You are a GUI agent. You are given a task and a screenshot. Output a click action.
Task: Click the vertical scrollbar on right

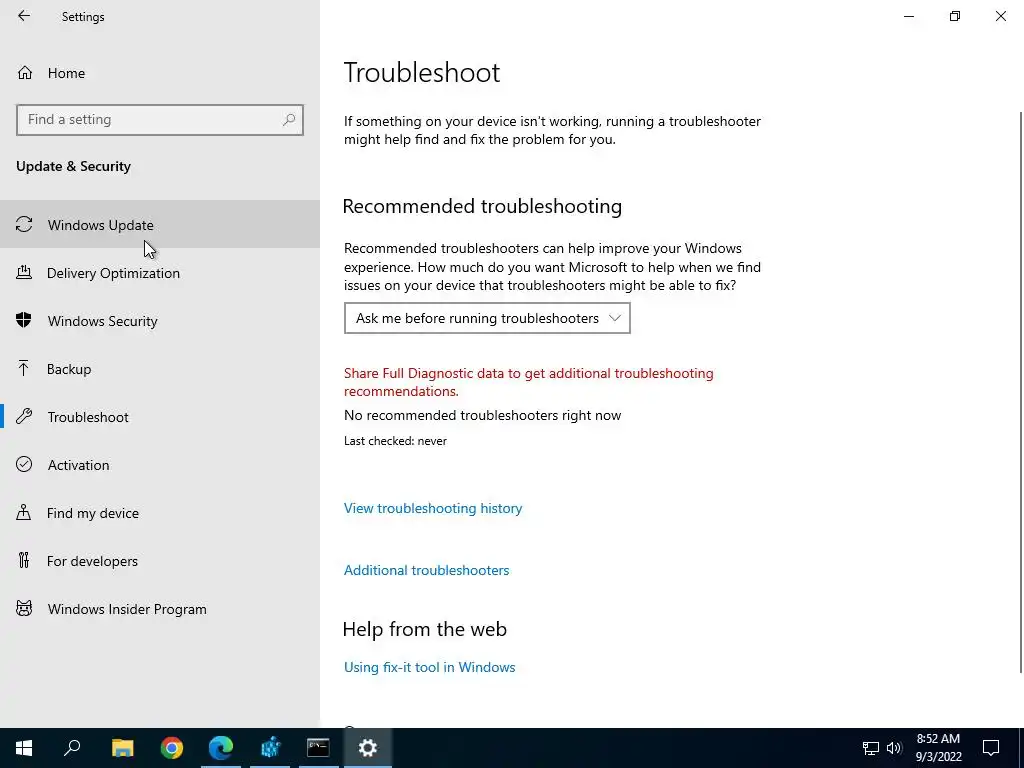[x=1021, y=392]
